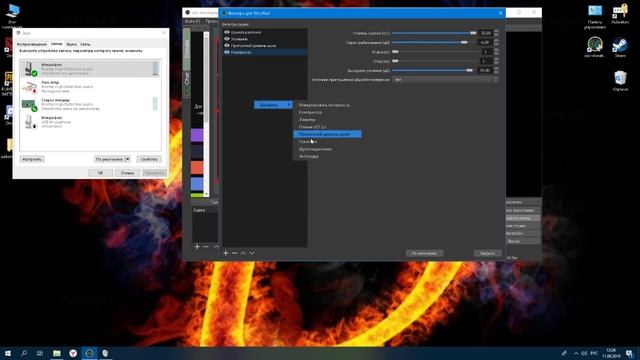
Task: Click taskbar search icon
Action: point(24,353)
